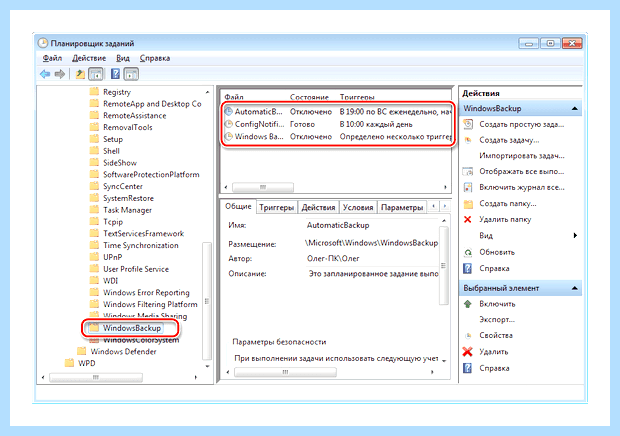Collapse the WindowsBackup actions section
The height and width of the screenshot is (436, 620).
(x=575, y=108)
